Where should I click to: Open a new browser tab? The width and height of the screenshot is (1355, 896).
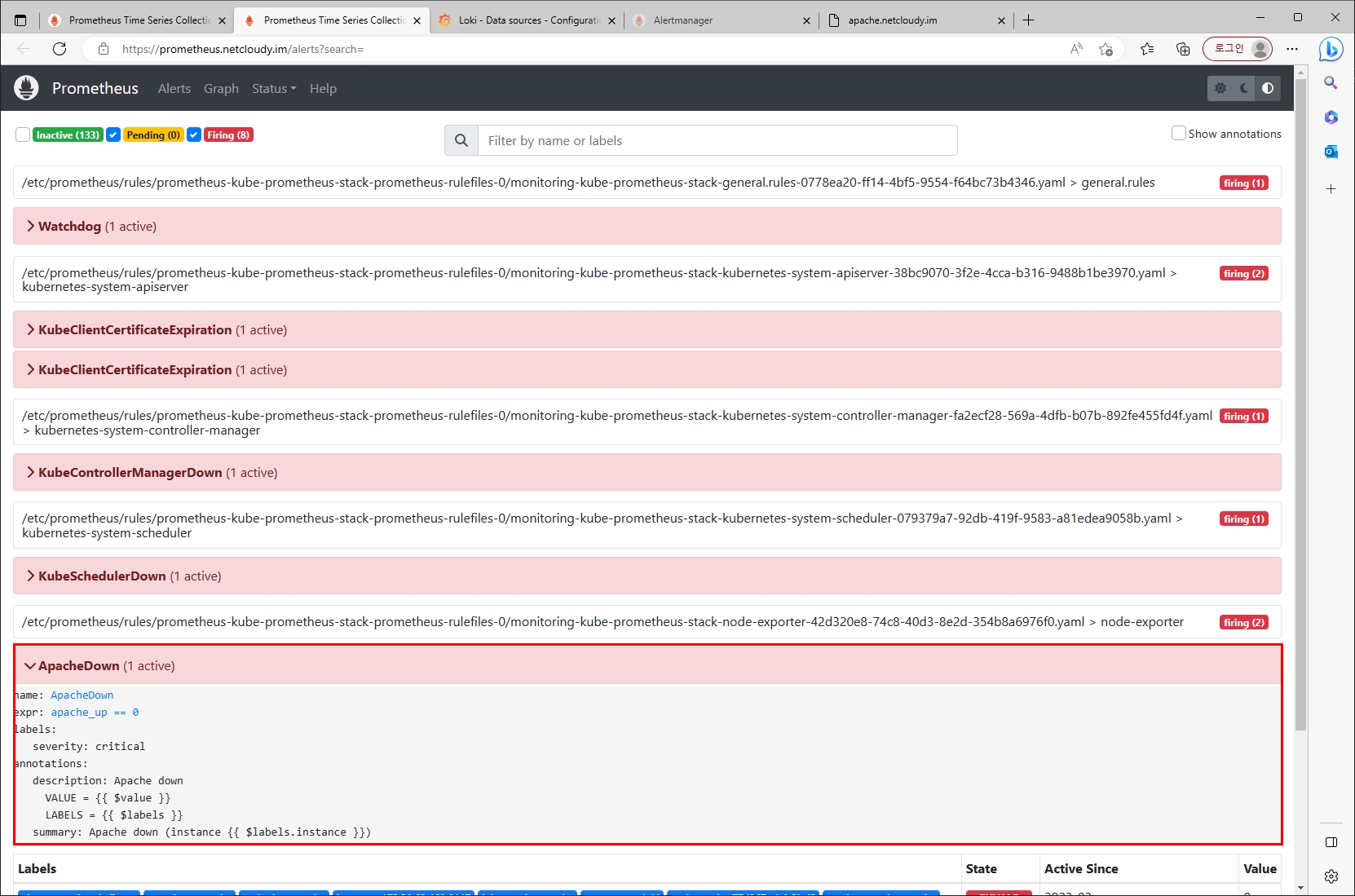point(1029,20)
